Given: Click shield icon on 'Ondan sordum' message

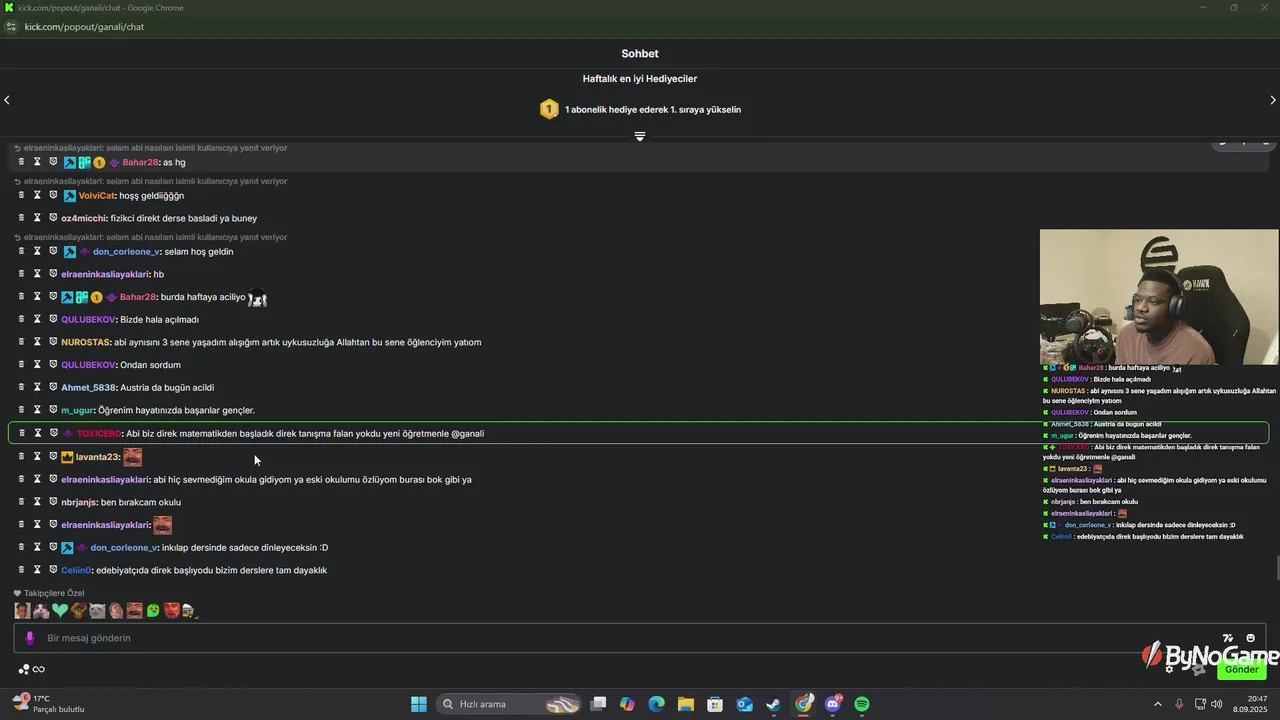Looking at the screenshot, I should [x=53, y=365].
